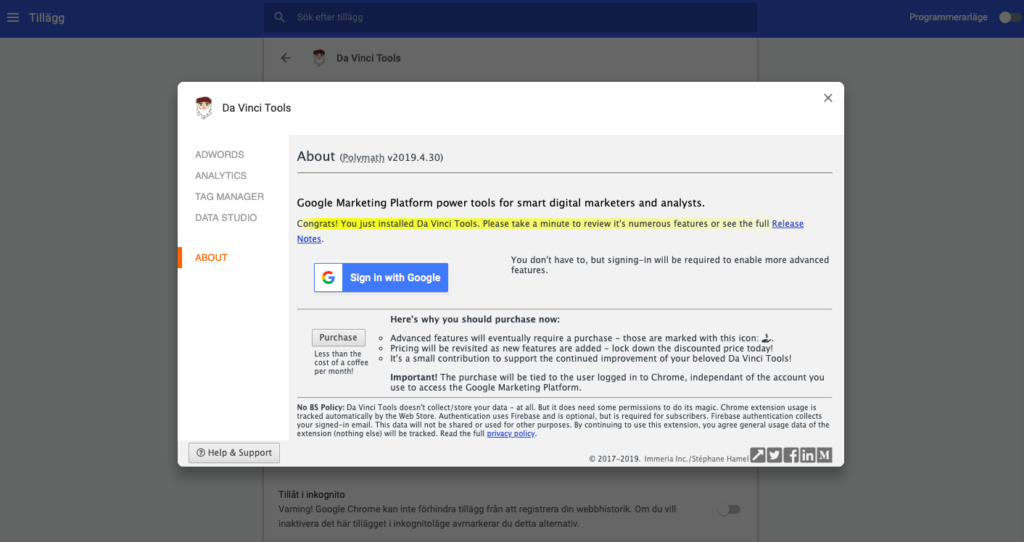Open the Twitter icon link
The height and width of the screenshot is (542, 1024).
pyautogui.click(x=775, y=455)
